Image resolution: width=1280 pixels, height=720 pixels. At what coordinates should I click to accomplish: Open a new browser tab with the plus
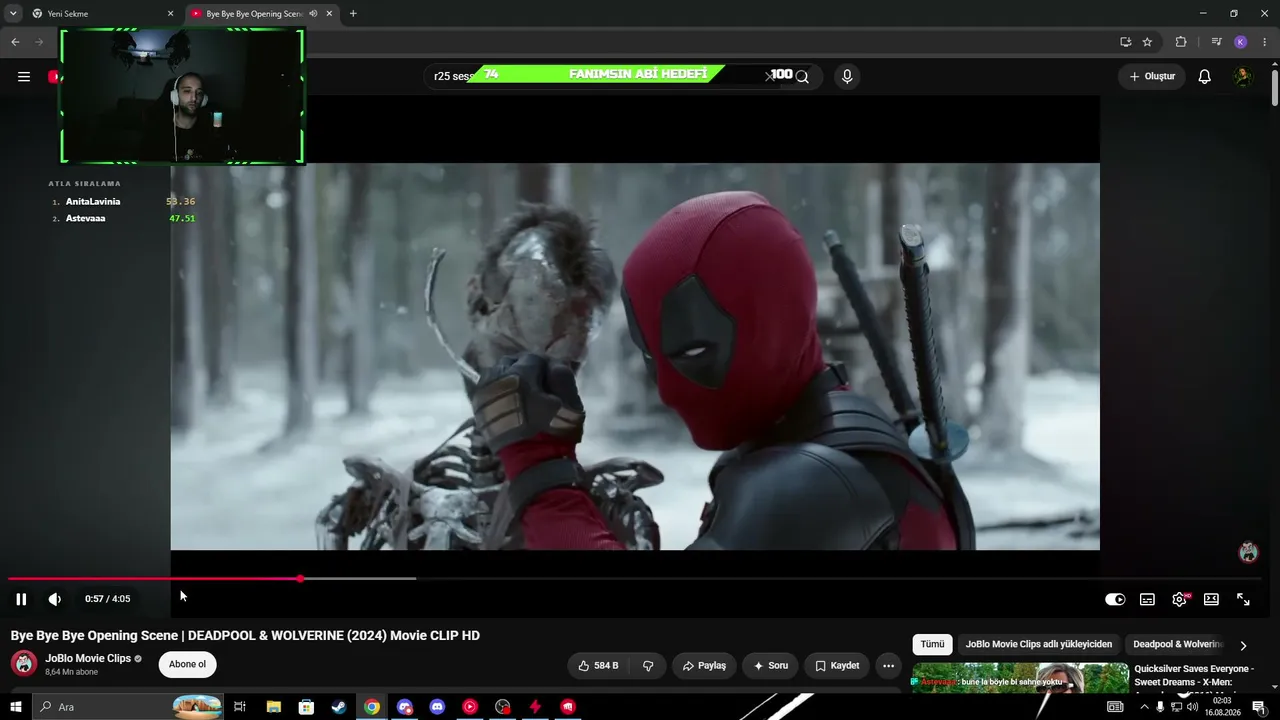(353, 14)
